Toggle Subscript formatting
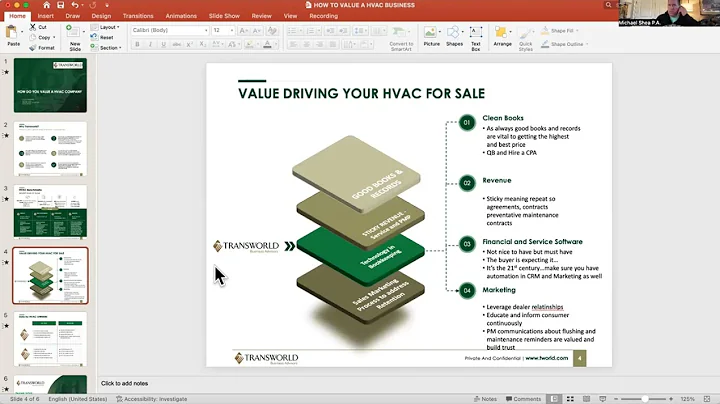 (202, 44)
